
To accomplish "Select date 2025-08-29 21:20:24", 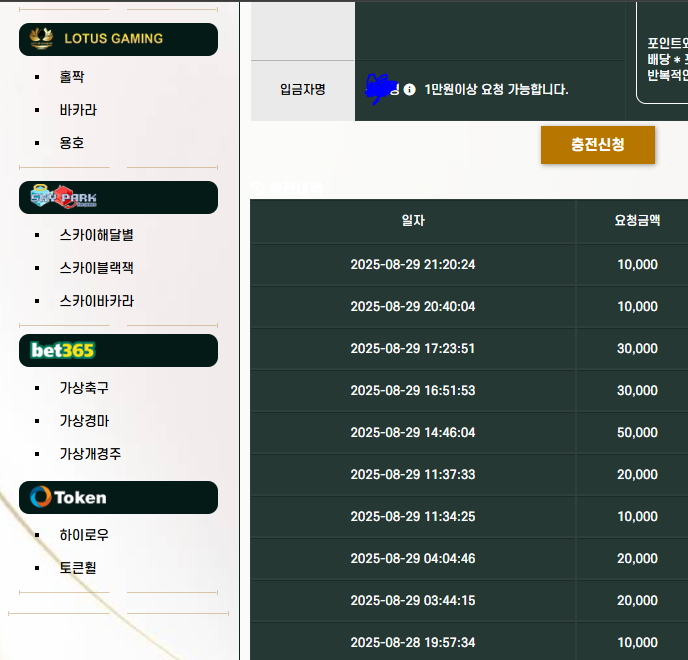I will 413,265.
